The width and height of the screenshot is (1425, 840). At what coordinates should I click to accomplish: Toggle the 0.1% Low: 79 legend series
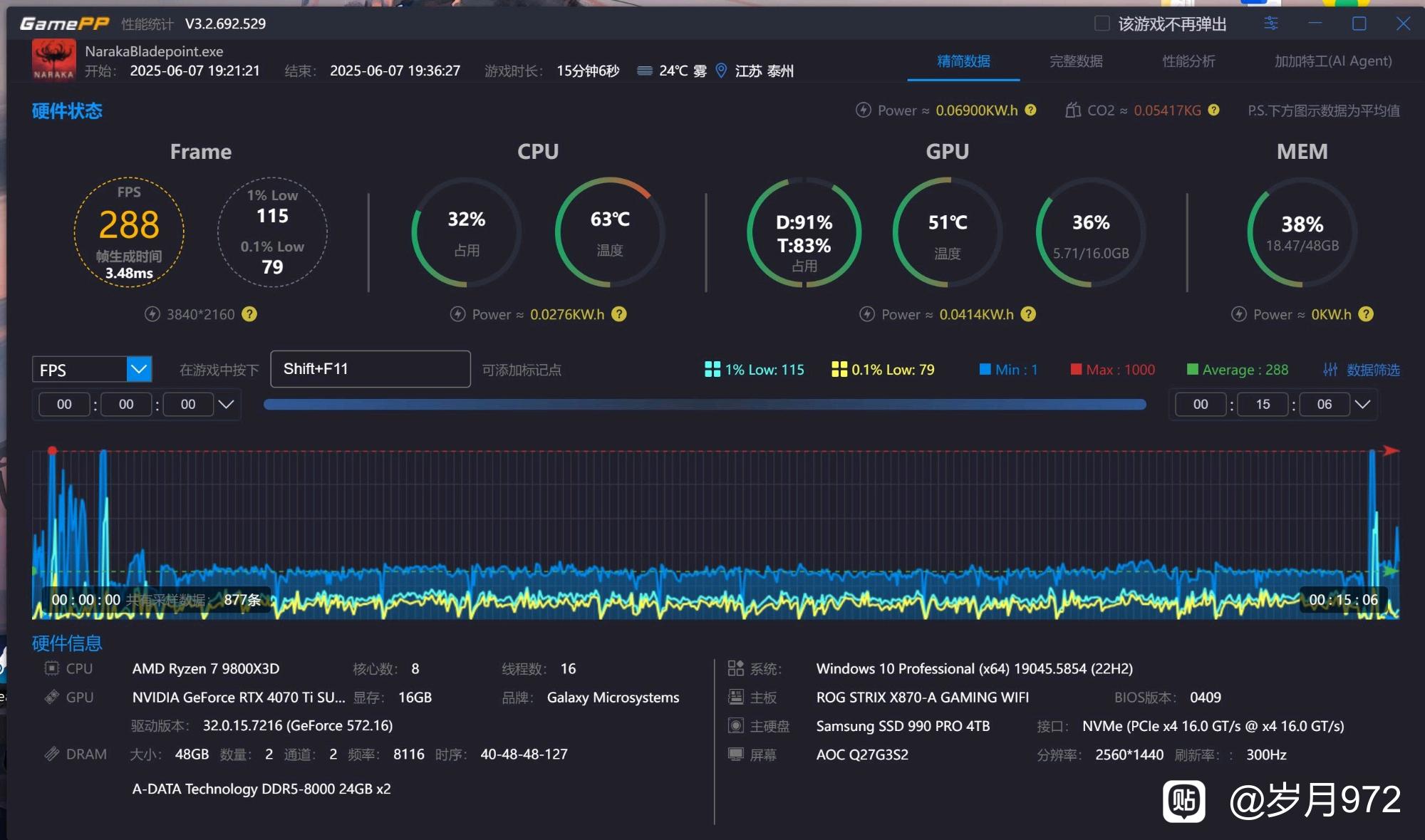[883, 369]
